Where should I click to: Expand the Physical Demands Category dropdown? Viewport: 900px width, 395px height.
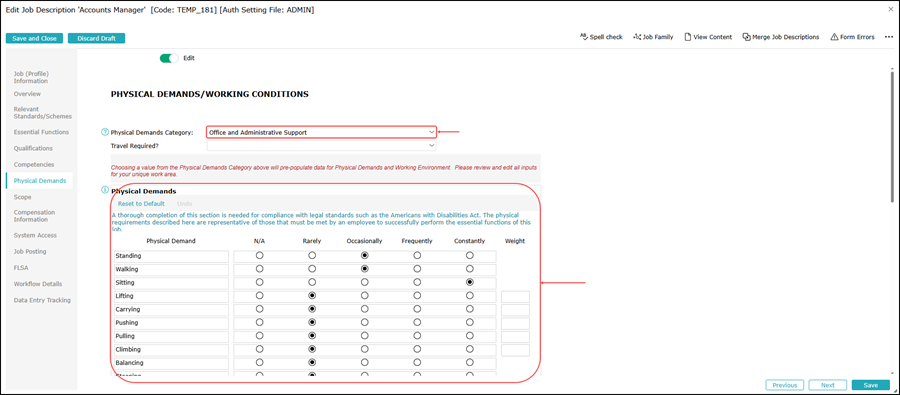point(321,132)
